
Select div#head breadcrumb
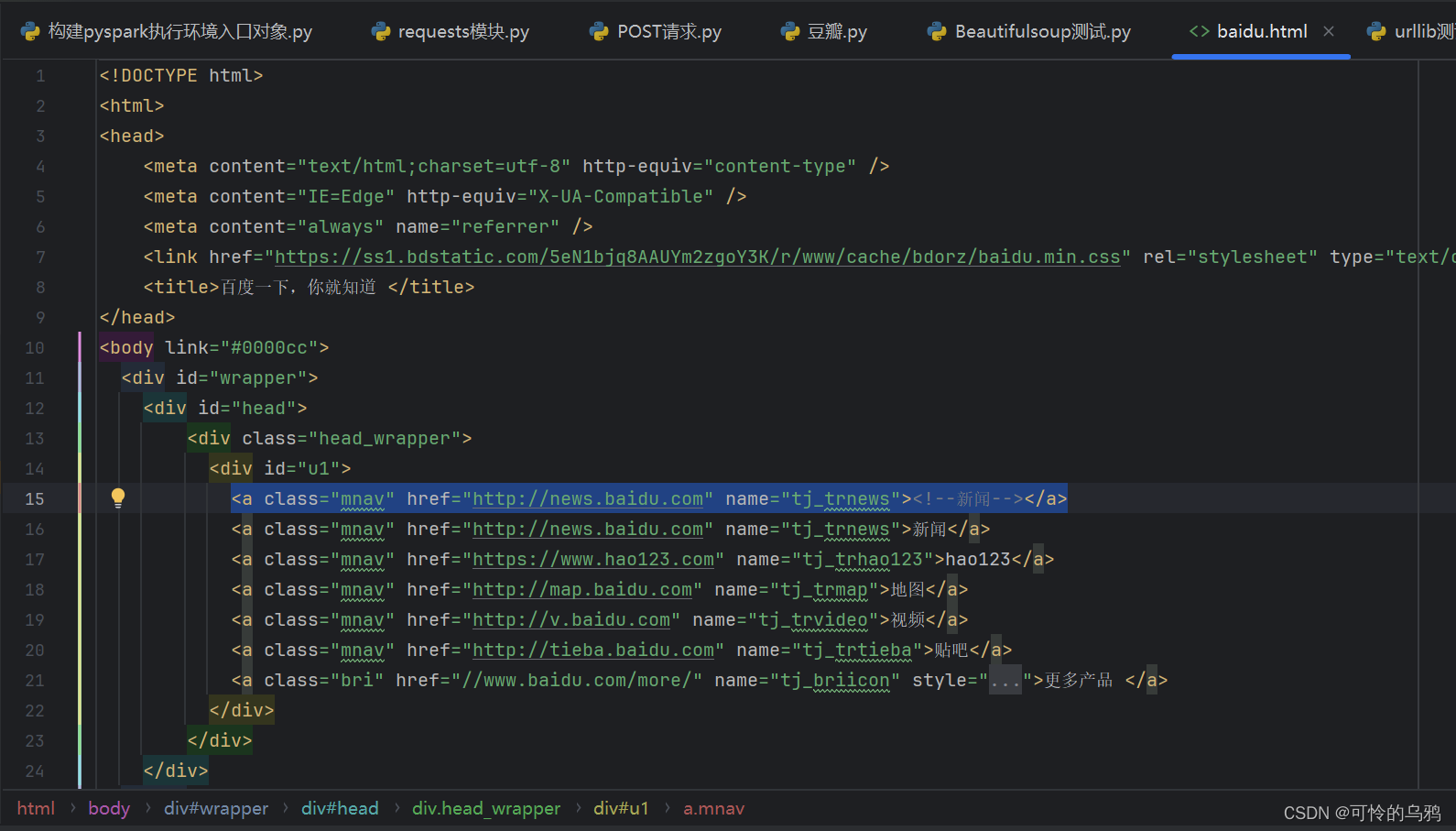pos(340,808)
